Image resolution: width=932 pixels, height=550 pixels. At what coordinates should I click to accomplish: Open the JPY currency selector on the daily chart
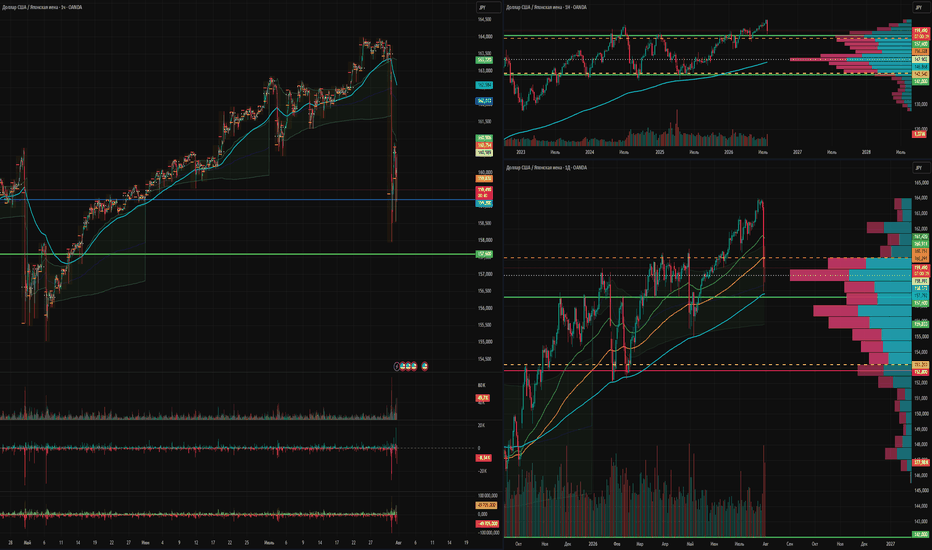921,168
